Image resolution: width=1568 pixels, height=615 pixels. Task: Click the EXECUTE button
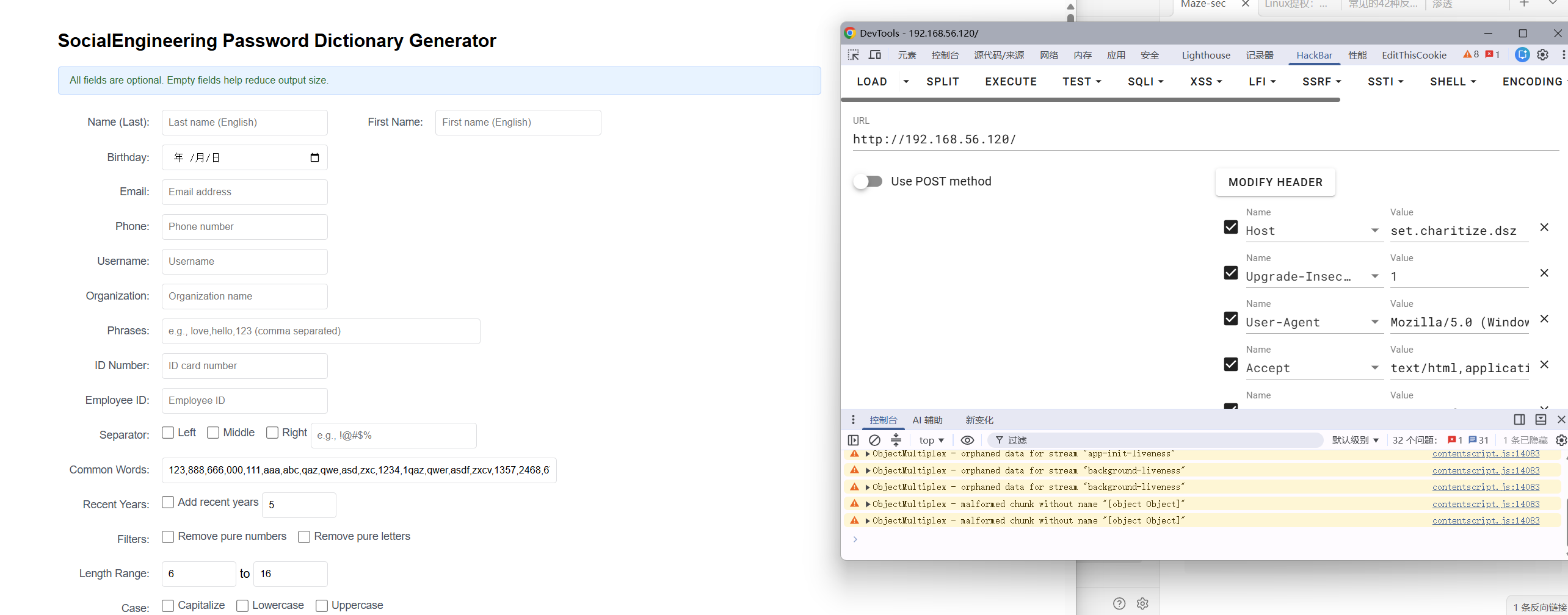(1011, 82)
